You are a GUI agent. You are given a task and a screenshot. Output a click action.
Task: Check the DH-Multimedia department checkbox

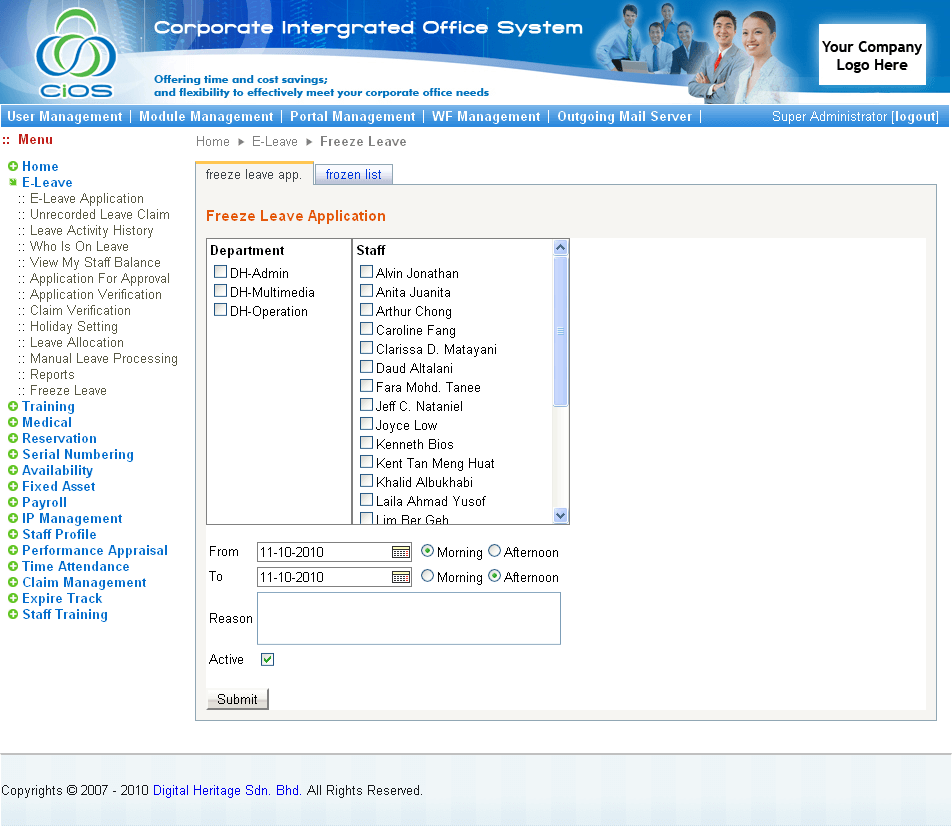221,291
